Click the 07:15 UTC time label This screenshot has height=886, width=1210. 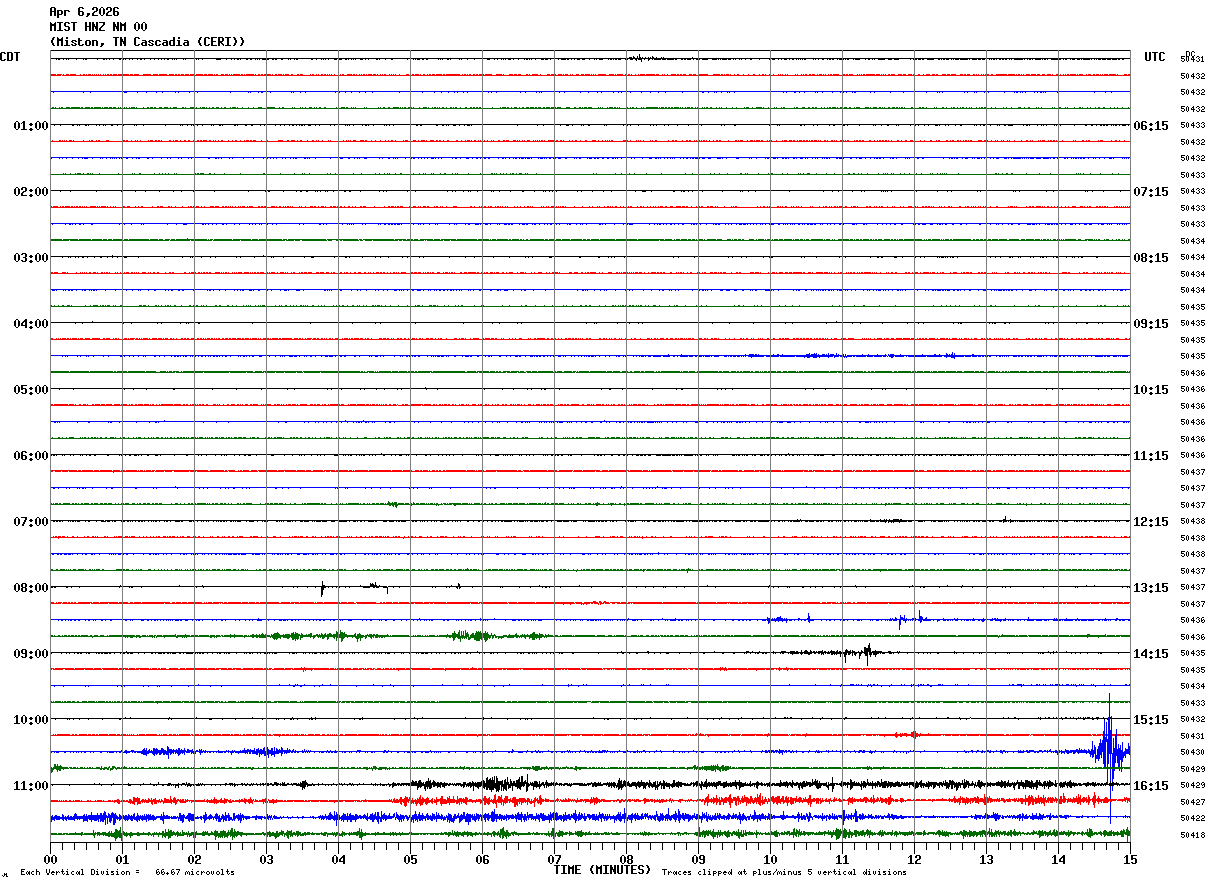click(x=1151, y=192)
